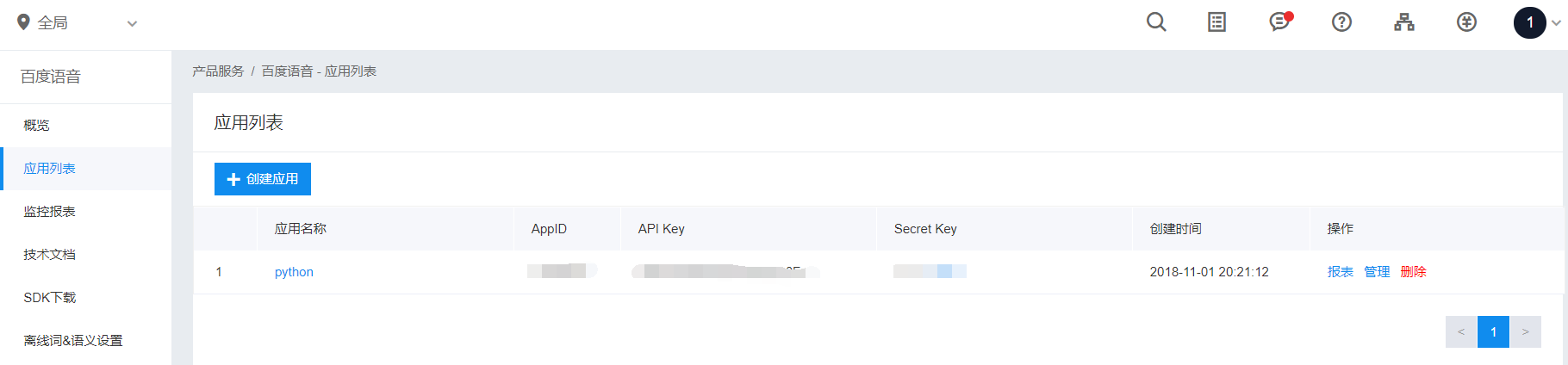
Task: Click the search magnifier icon
Action: [x=1156, y=22]
